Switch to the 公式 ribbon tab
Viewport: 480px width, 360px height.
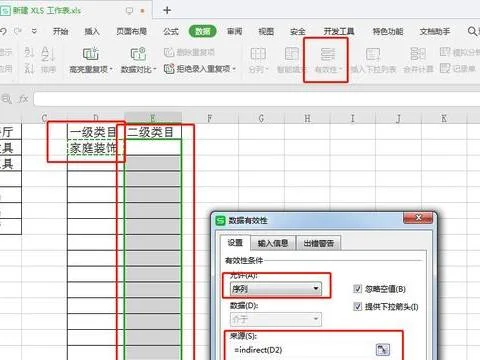click(171, 31)
